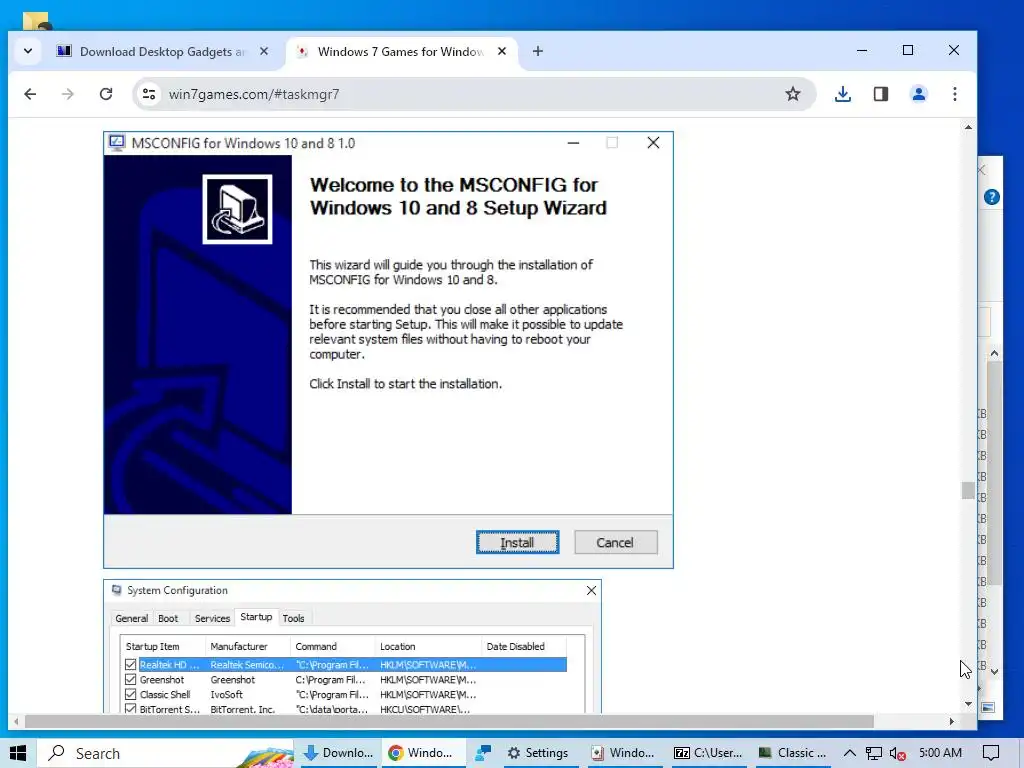Open Chrome three-dot menu

955,94
